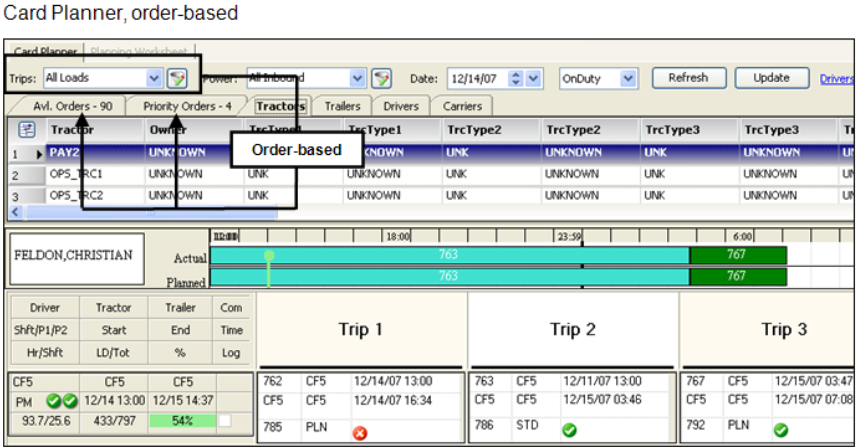Image resolution: width=858 pixels, height=447 pixels.
Task: Click the date spinner arrows for 12/14/07
Action: (516, 78)
